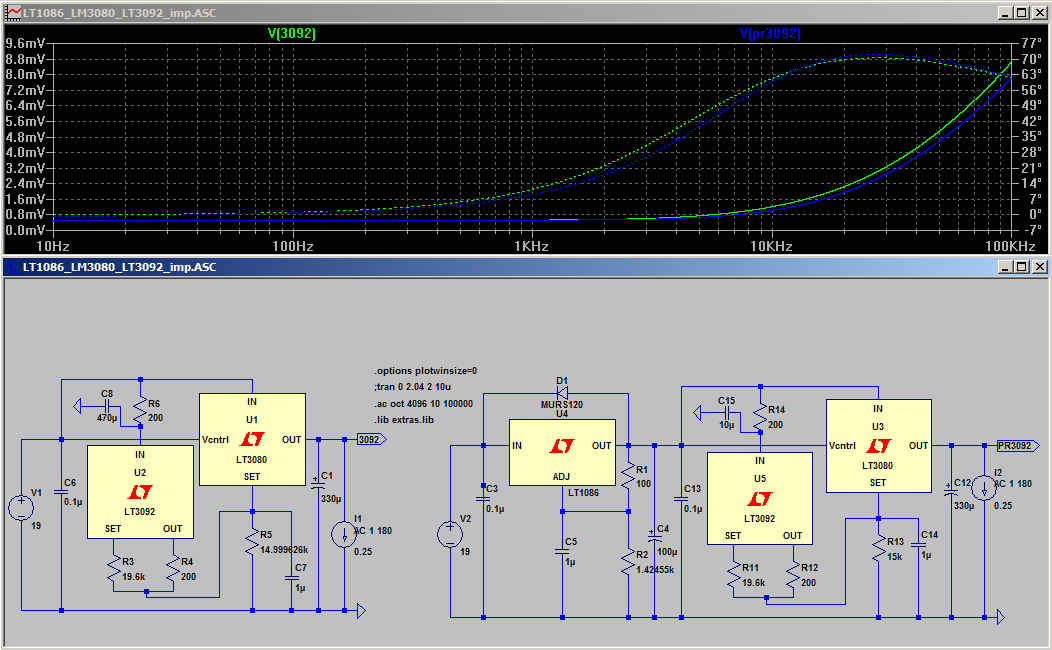Click the 9.6mV left axis label
Viewport: 1052px width, 650px height.
click(x=25, y=44)
